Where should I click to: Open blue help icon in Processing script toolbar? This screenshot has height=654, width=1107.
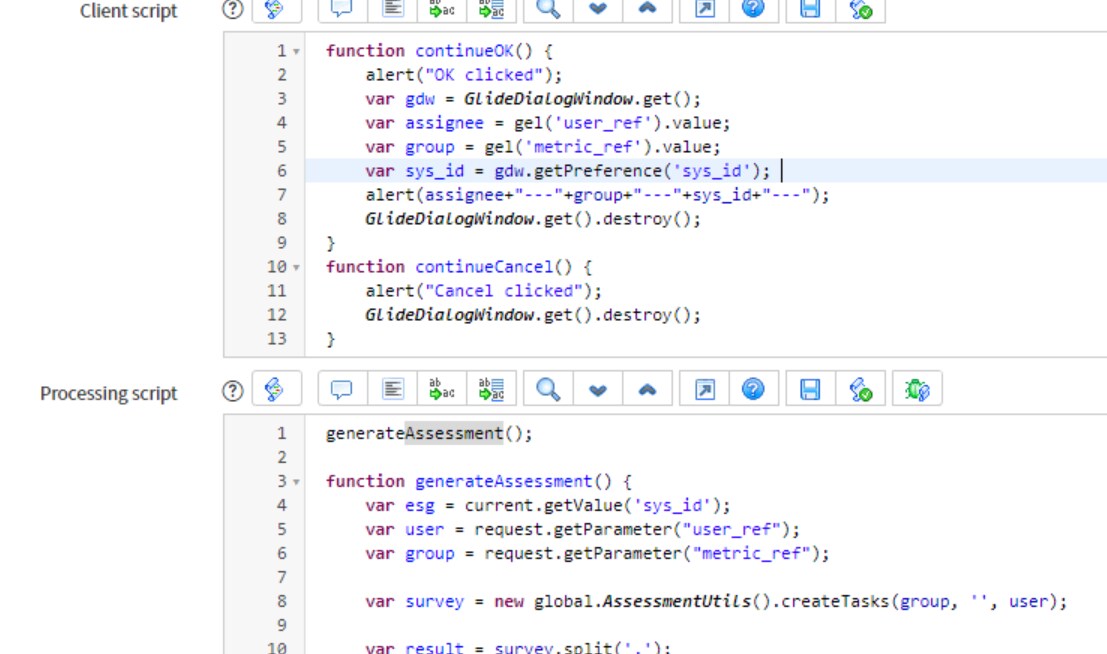(x=753, y=389)
